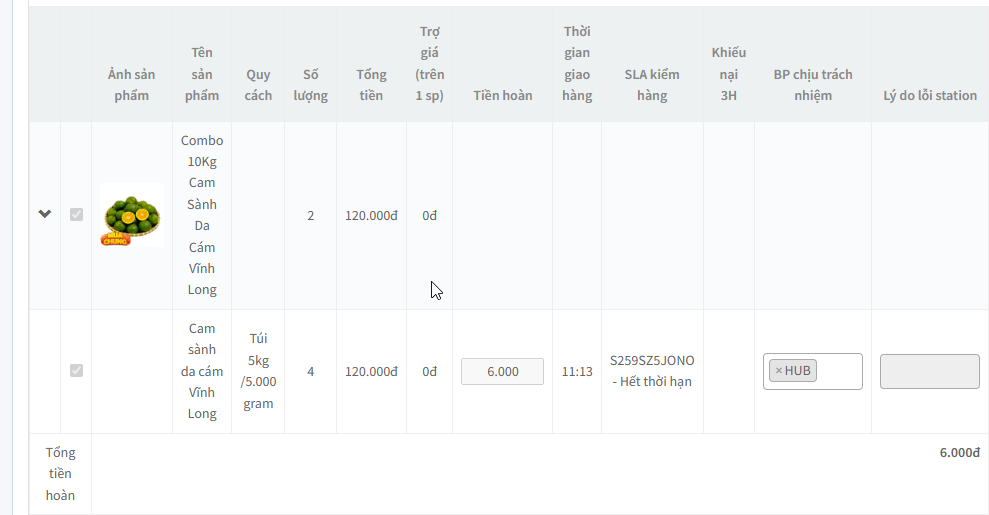Collapse the Combo 10Kg Cam Sành row chevron
Viewport: 989px width, 515px height.
tap(45, 214)
